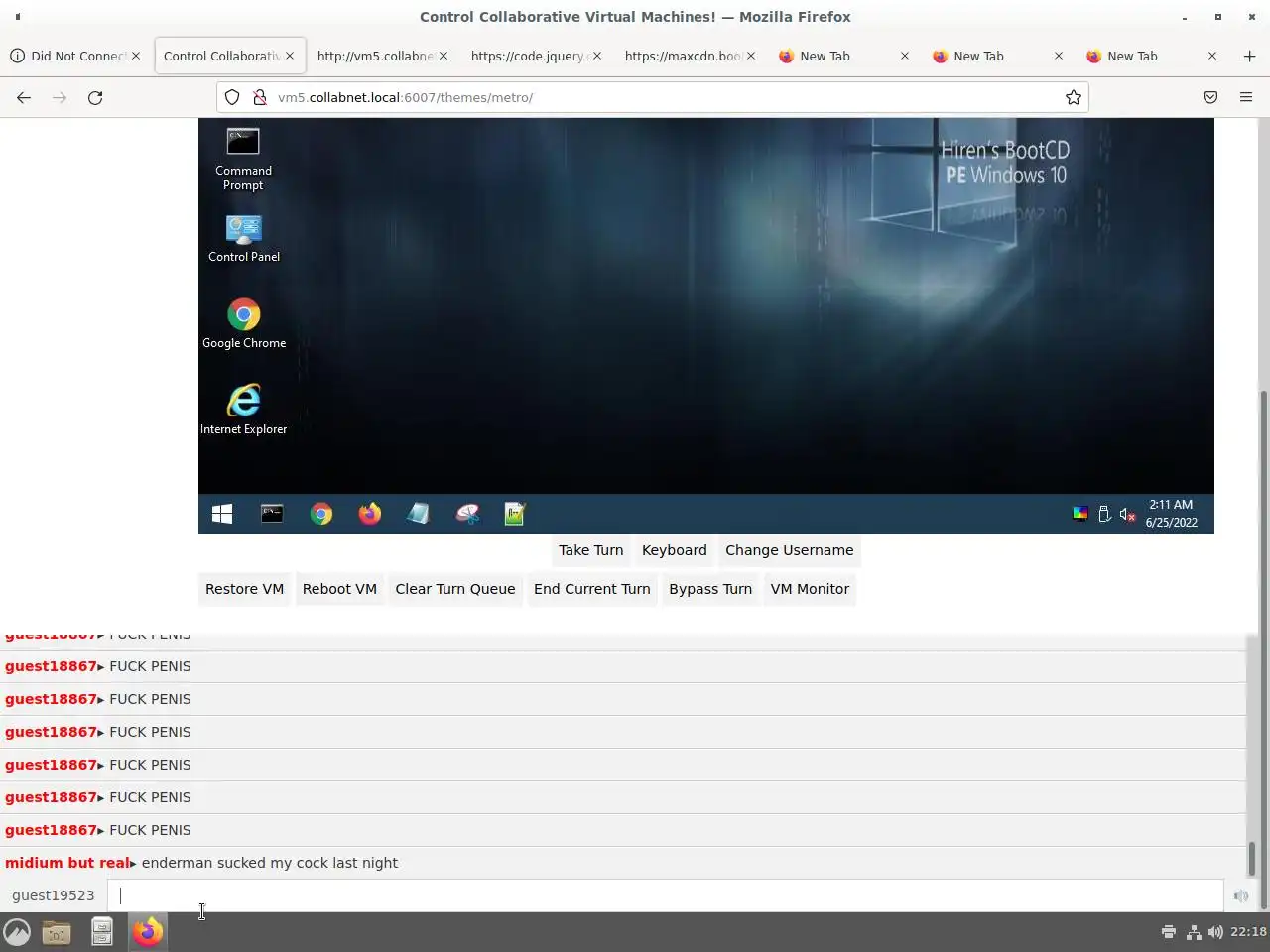The width and height of the screenshot is (1270, 952).
Task: Click the file cabinet icon in panel
Action: [x=101, y=932]
